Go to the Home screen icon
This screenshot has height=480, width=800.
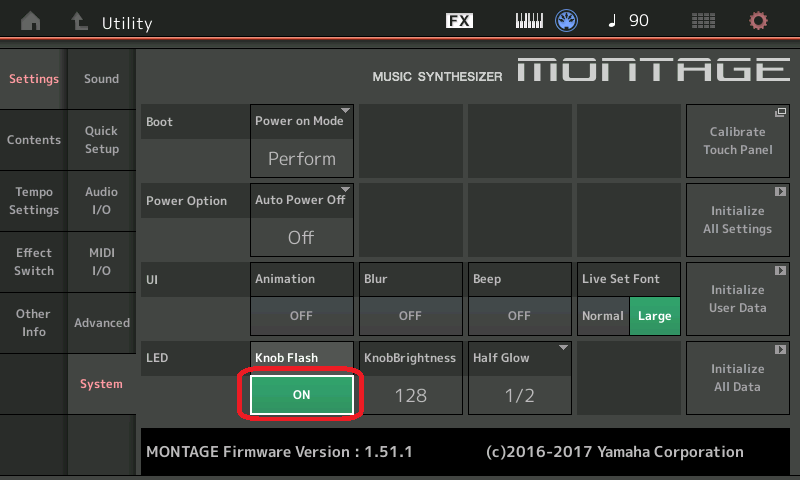(32, 21)
